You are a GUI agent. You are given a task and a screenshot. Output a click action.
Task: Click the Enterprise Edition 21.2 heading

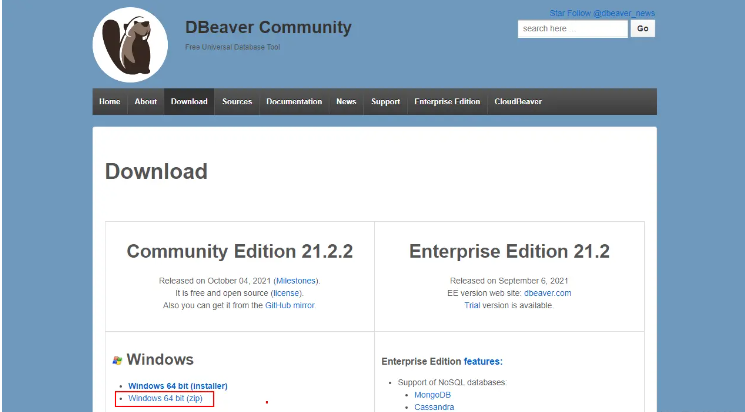[x=509, y=251]
